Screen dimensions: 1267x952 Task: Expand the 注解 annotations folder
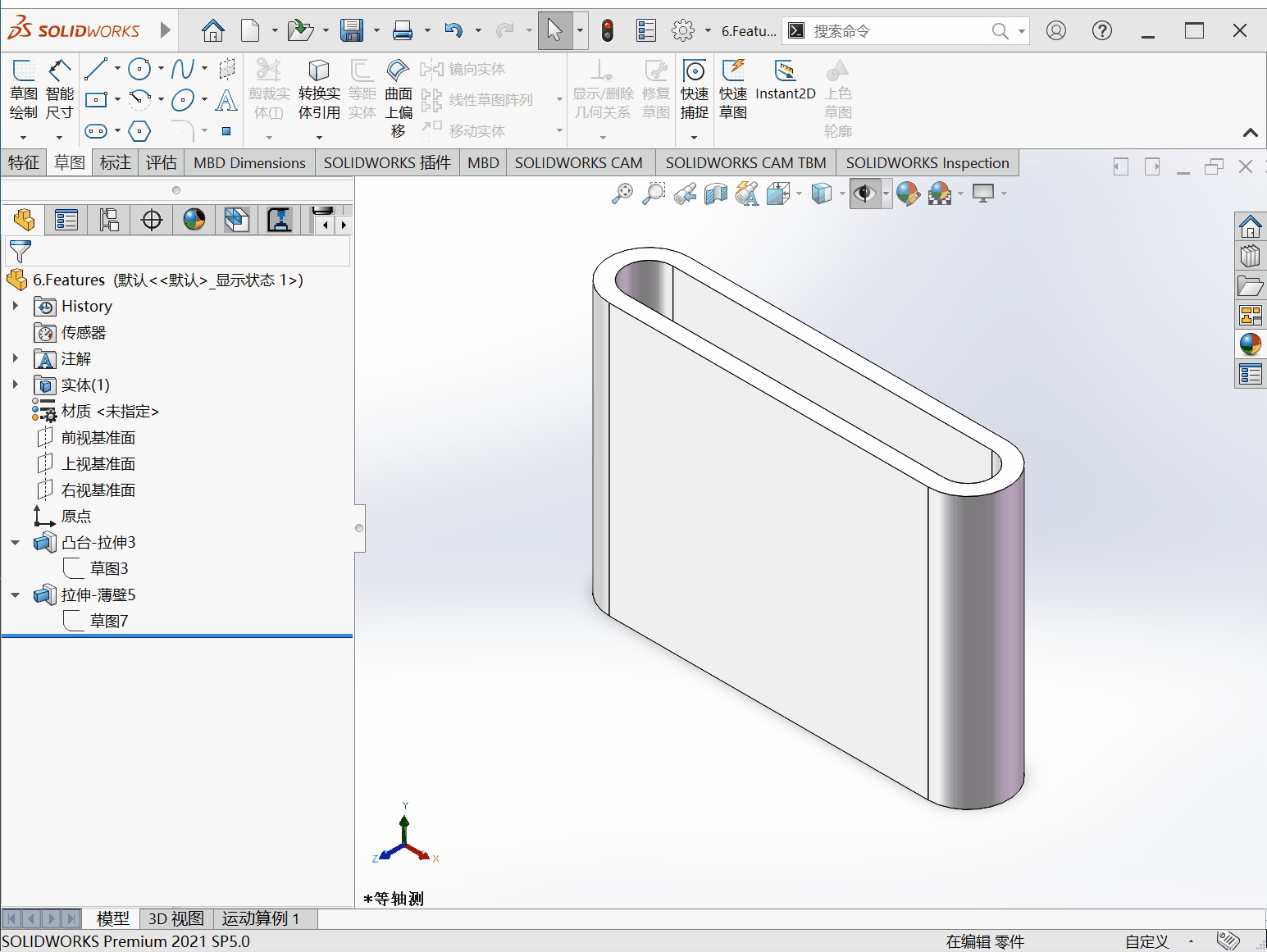tap(15, 358)
